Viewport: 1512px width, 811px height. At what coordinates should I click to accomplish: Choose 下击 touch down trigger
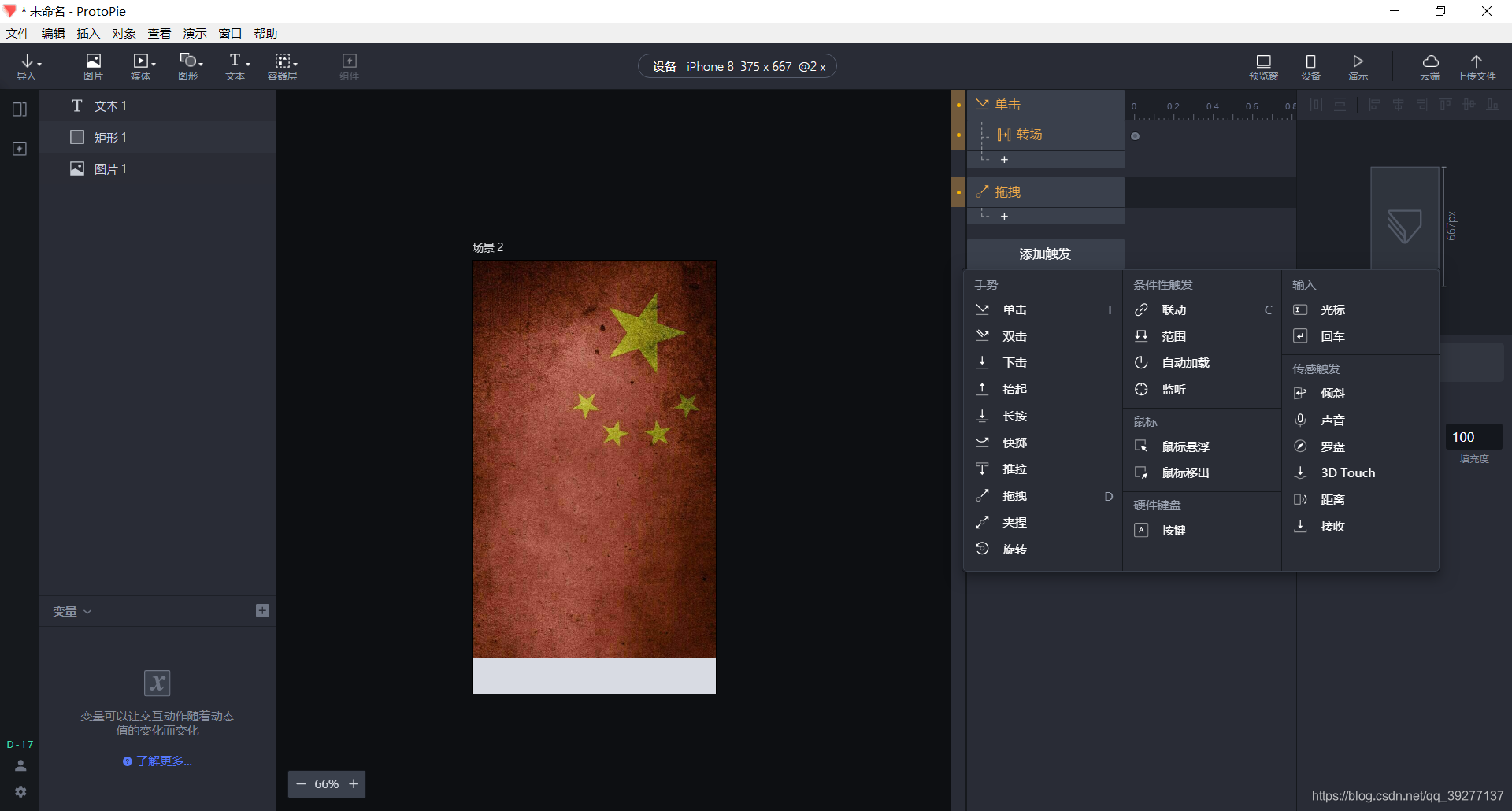[1043, 363]
